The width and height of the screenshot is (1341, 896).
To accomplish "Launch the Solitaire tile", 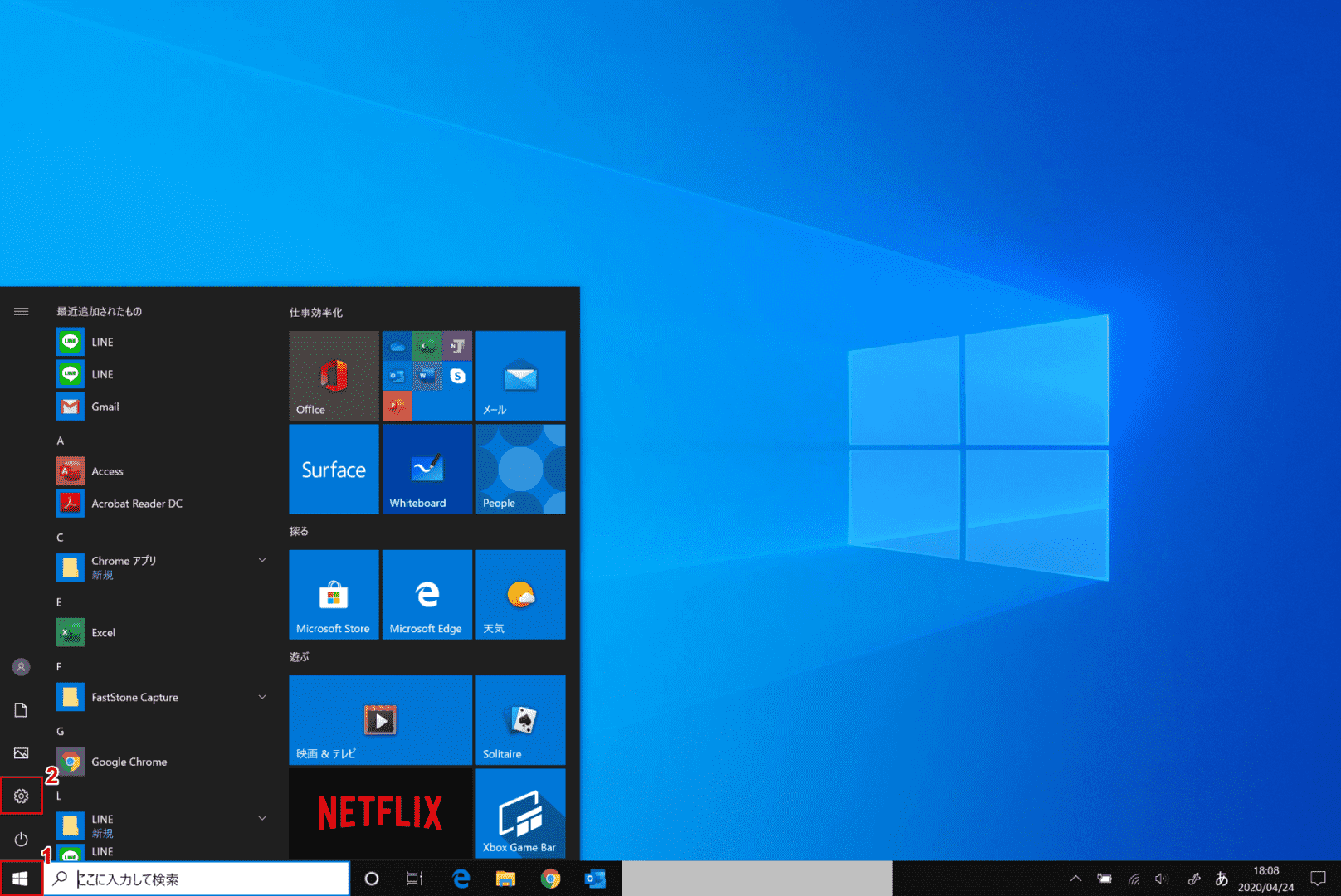I will click(520, 720).
